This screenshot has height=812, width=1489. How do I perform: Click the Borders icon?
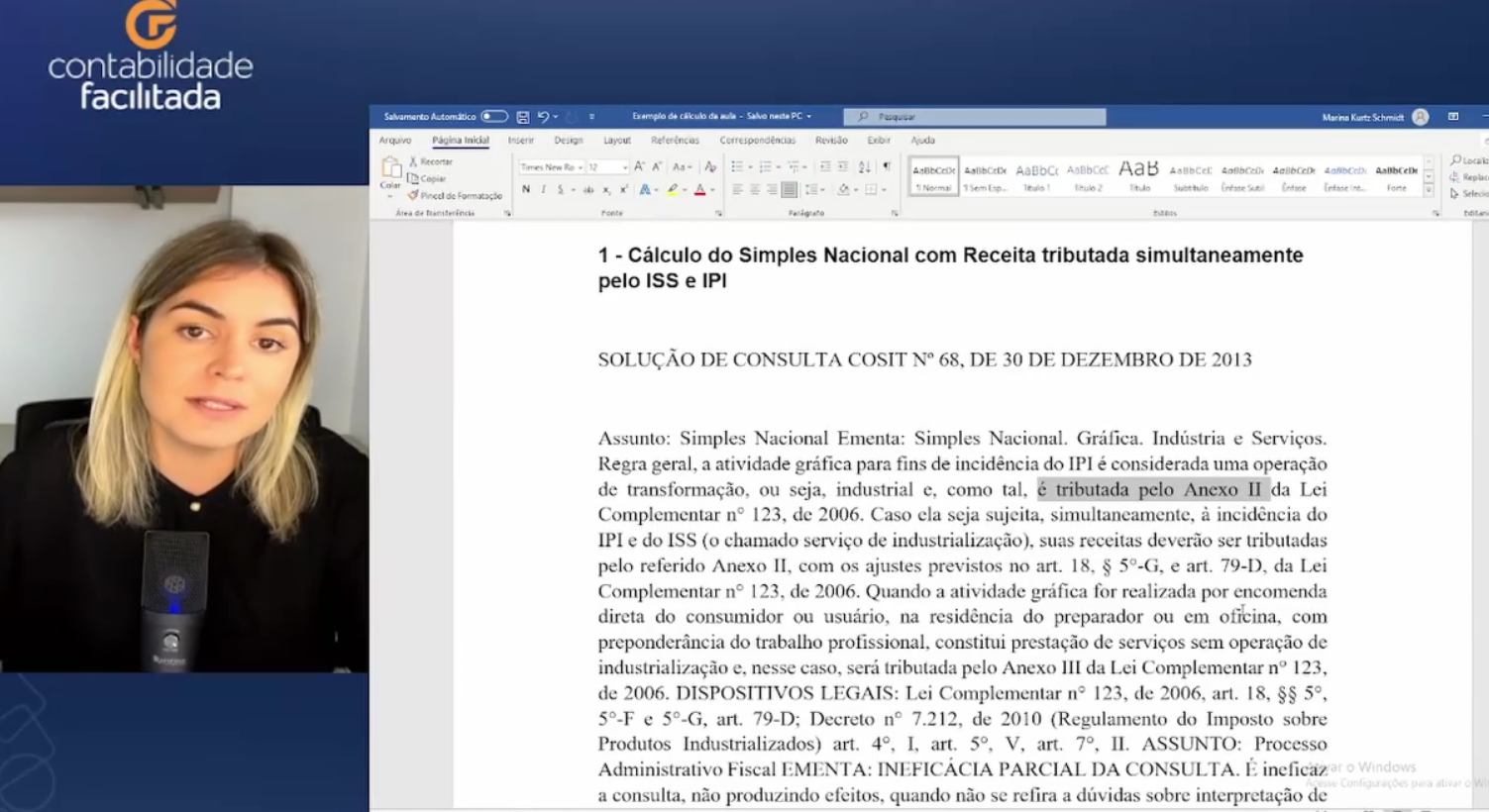[x=870, y=189]
